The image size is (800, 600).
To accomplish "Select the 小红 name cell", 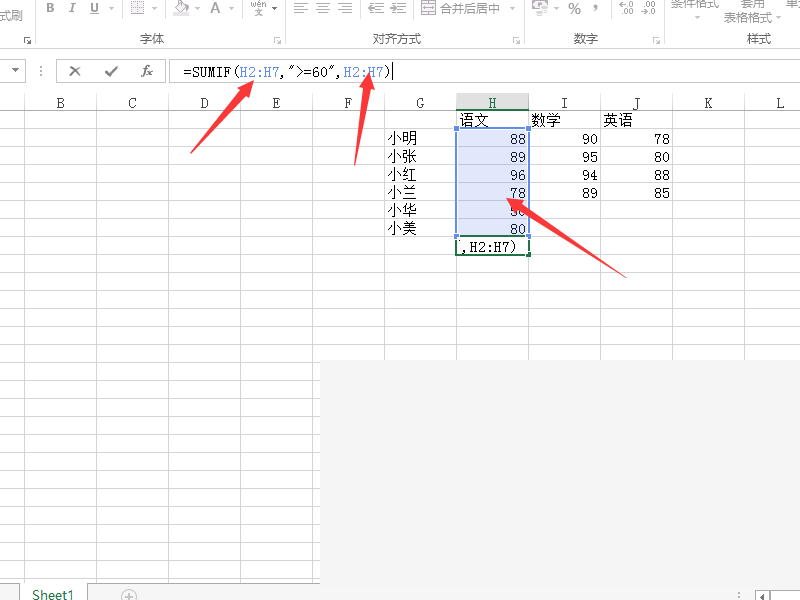I will (420, 174).
